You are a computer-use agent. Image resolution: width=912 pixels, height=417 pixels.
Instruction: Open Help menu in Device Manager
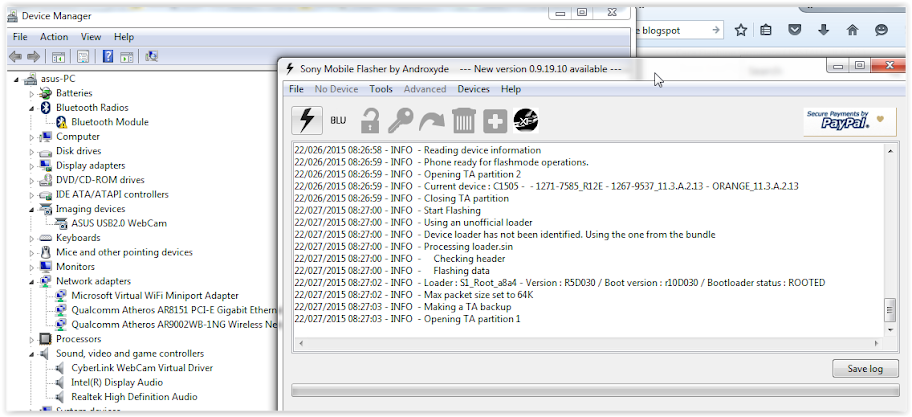click(124, 37)
